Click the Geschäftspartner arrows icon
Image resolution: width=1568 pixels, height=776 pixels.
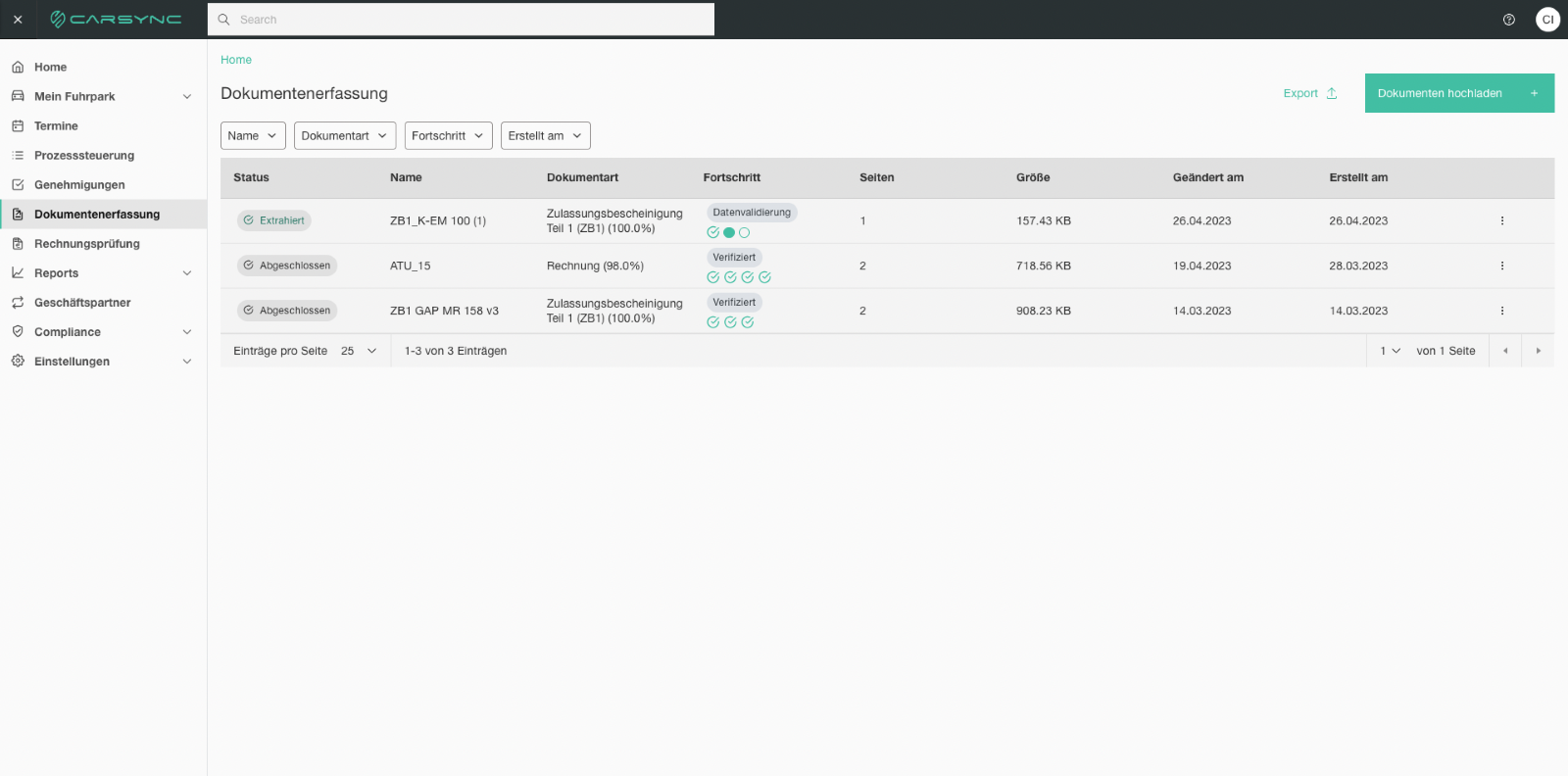[x=18, y=303]
